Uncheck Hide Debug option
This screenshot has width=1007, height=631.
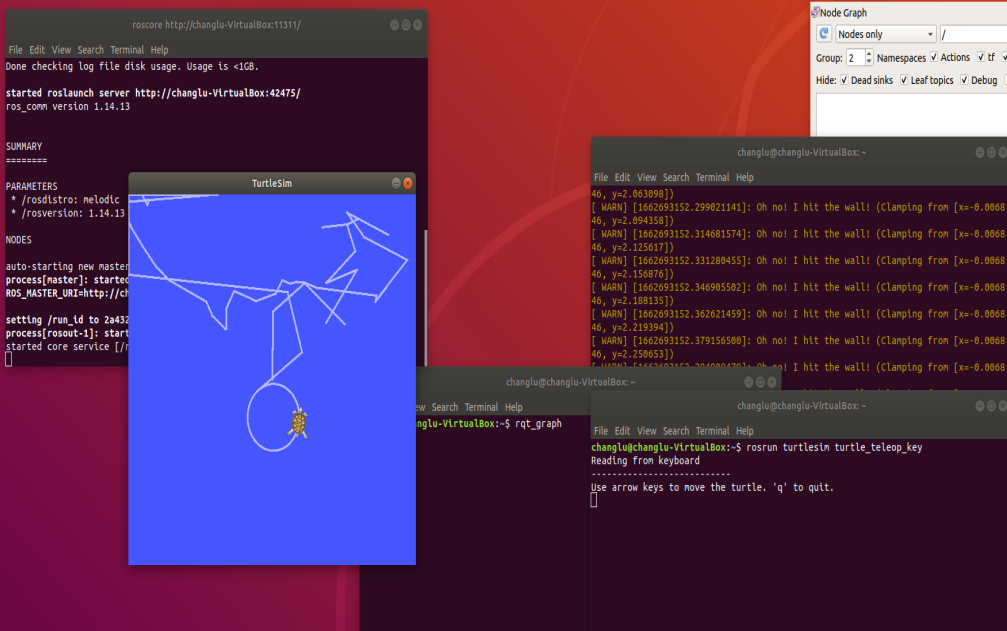(x=964, y=80)
